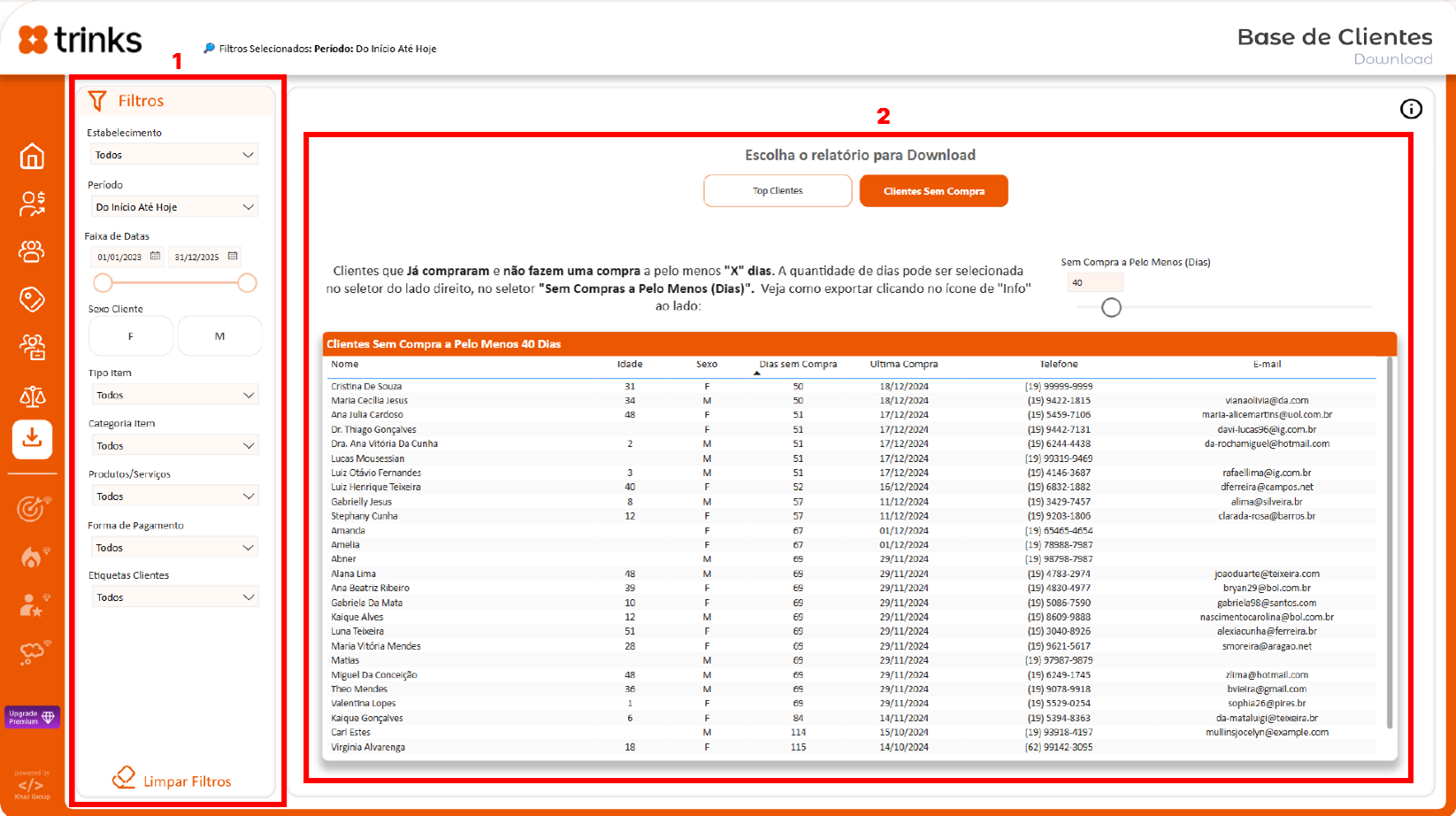Open the price tag icon page
The height and width of the screenshot is (816, 1456).
tap(32, 299)
